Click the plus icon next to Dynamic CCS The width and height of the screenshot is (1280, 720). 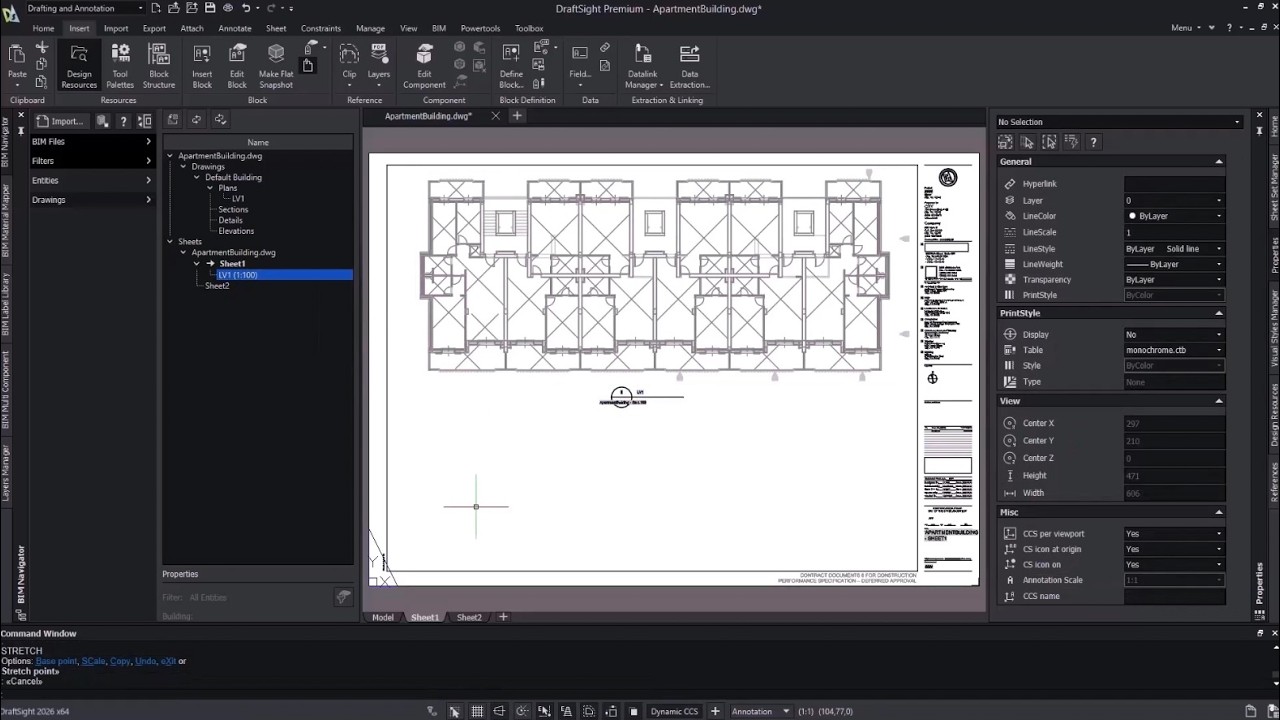coord(715,711)
